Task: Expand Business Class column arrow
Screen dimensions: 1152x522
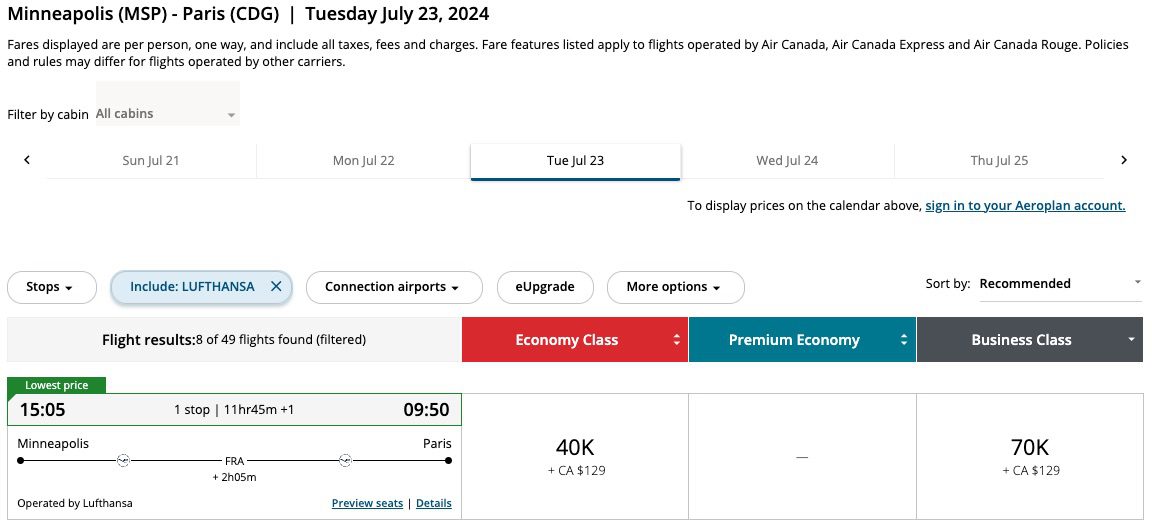Action: (x=1131, y=340)
